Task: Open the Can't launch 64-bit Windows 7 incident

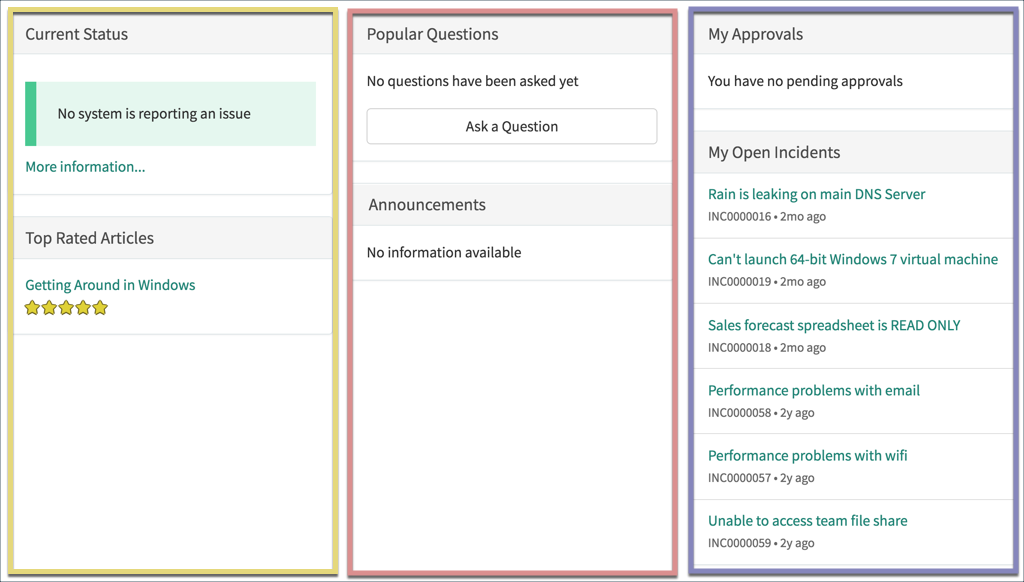Action: click(853, 259)
